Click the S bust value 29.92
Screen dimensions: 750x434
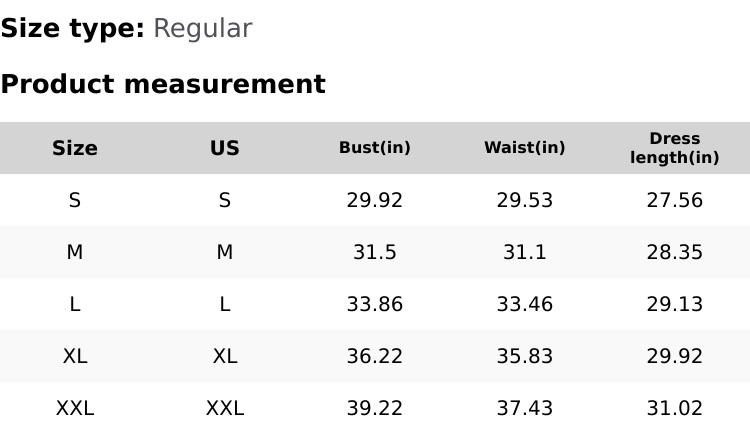click(x=375, y=200)
